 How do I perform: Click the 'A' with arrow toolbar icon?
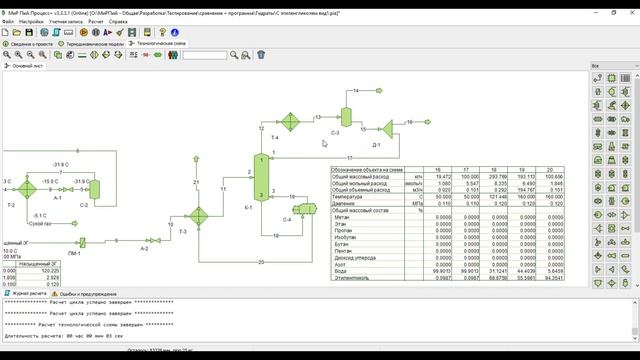(107, 32)
